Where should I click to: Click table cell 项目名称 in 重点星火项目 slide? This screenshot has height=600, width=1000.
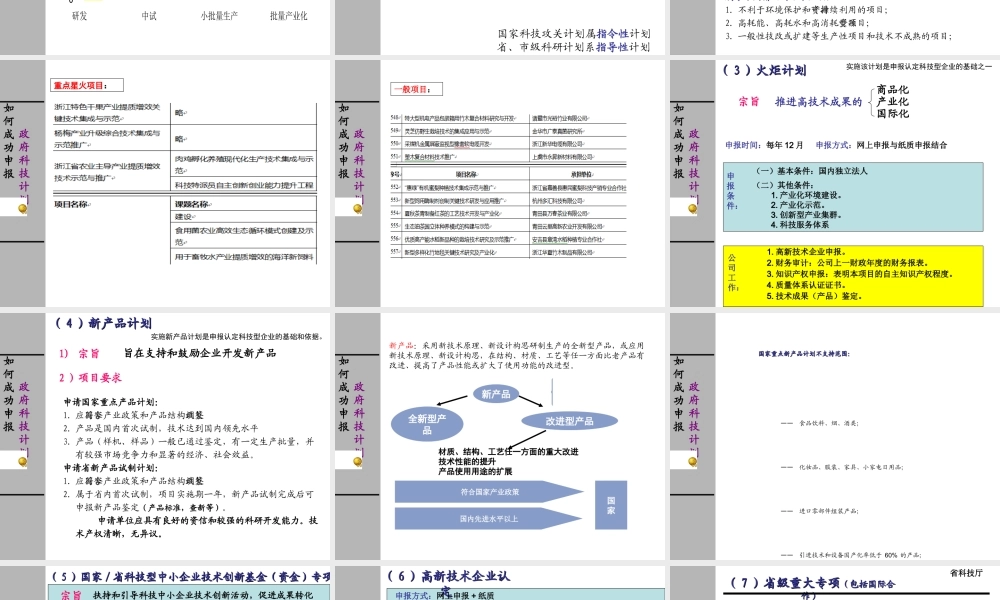72,205
